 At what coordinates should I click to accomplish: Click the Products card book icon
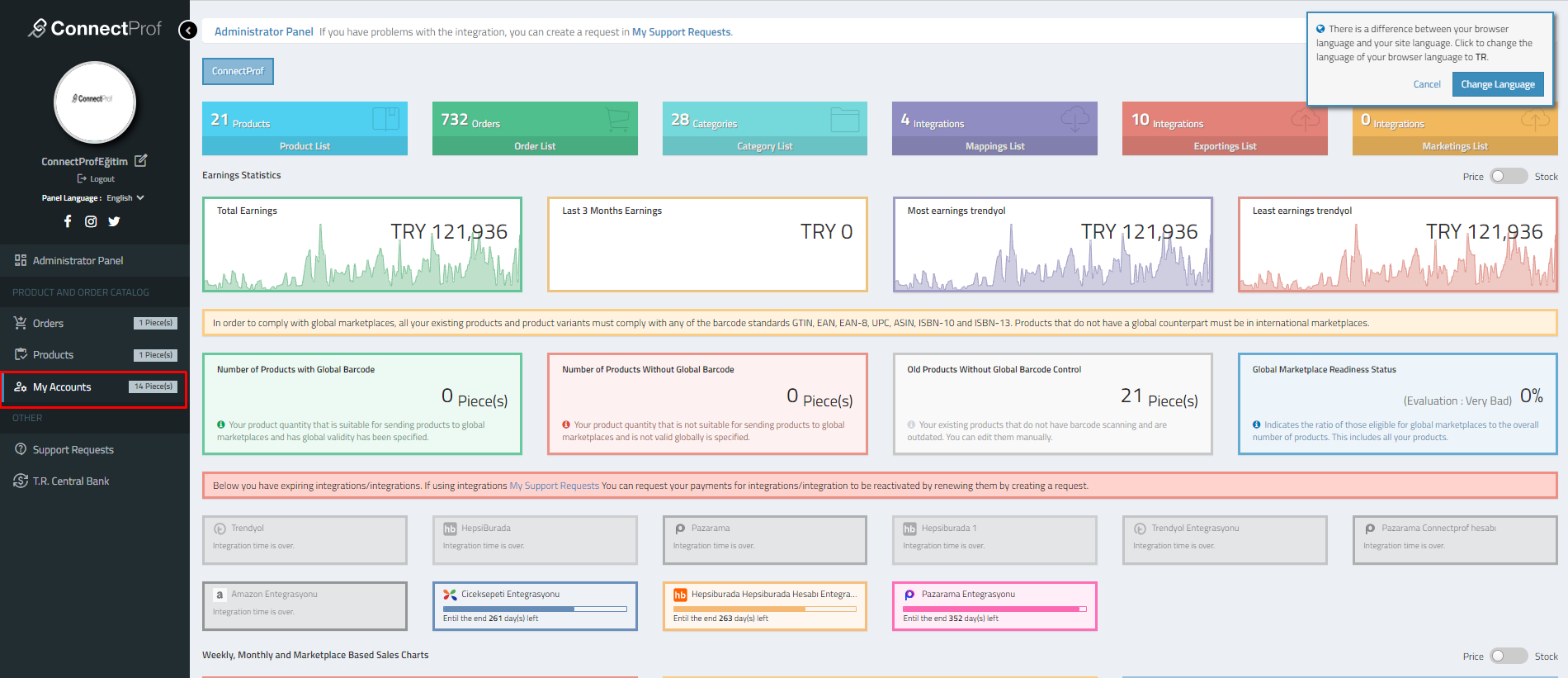[x=385, y=119]
